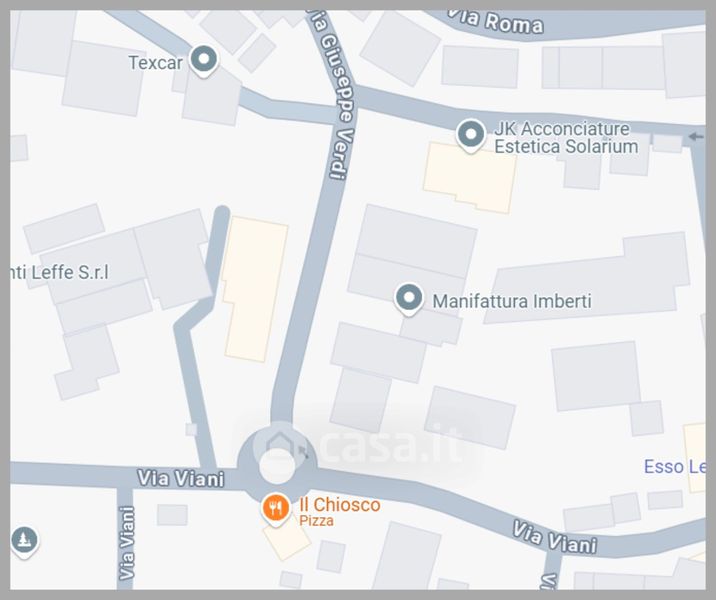Screen dimensions: 716x600
Task: Click the Esso station label
Action: point(674,467)
